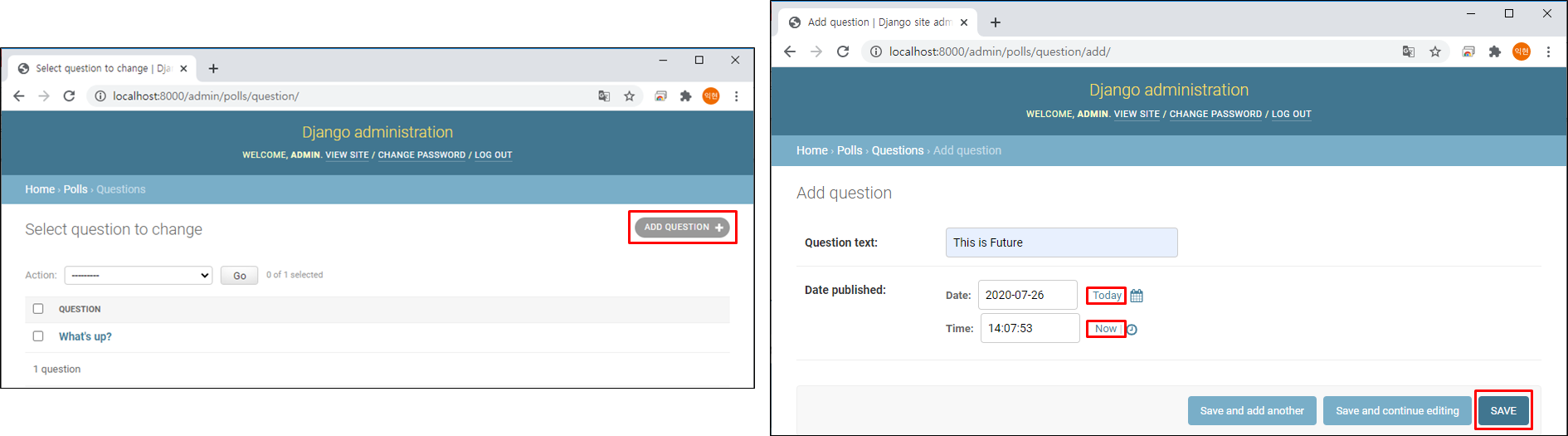Click site info icon in right address bar
Screen dimensions: 1568x436
pyautogui.click(x=875, y=51)
